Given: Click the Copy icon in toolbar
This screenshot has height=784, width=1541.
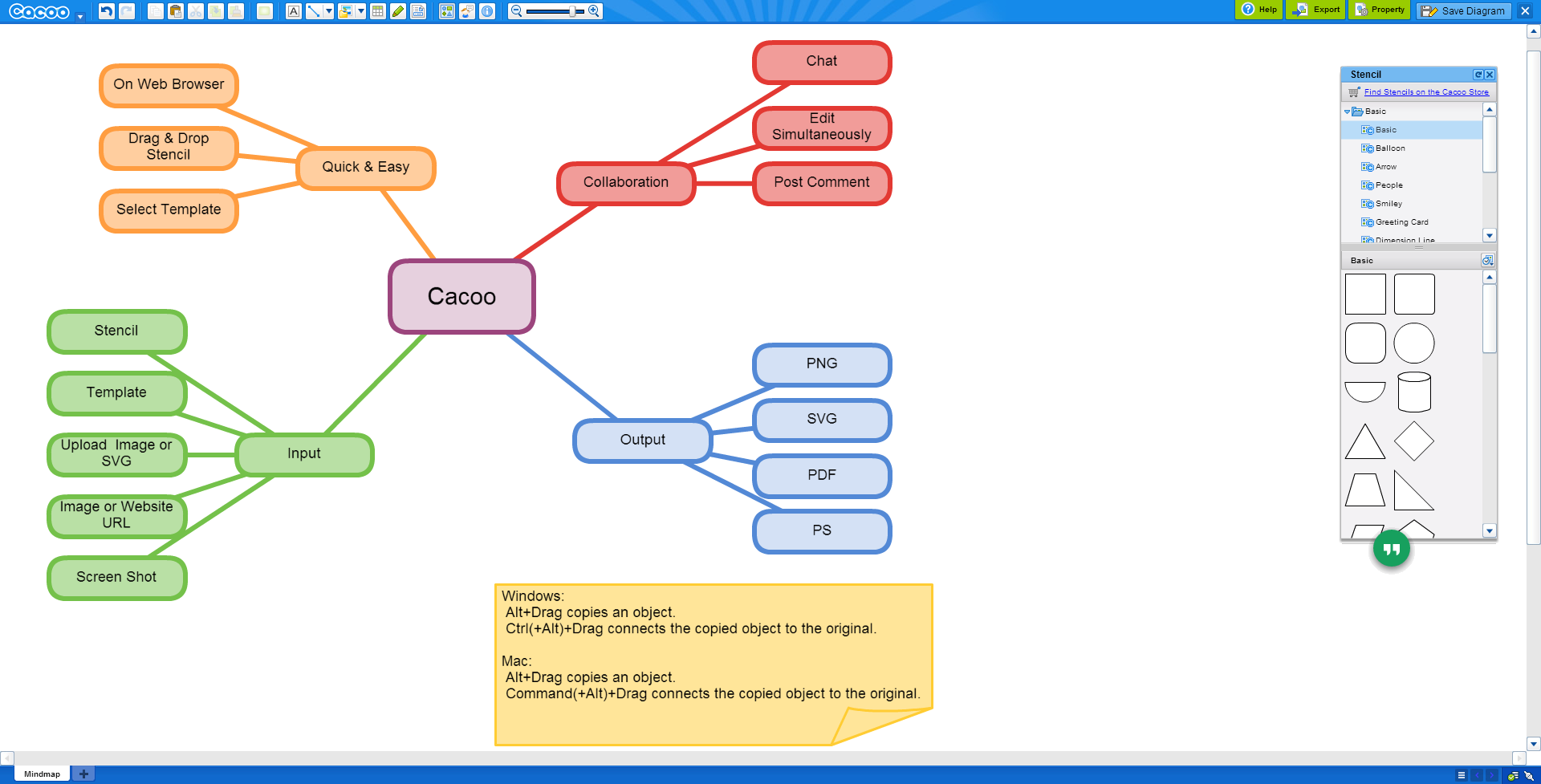Looking at the screenshot, I should pyautogui.click(x=156, y=11).
